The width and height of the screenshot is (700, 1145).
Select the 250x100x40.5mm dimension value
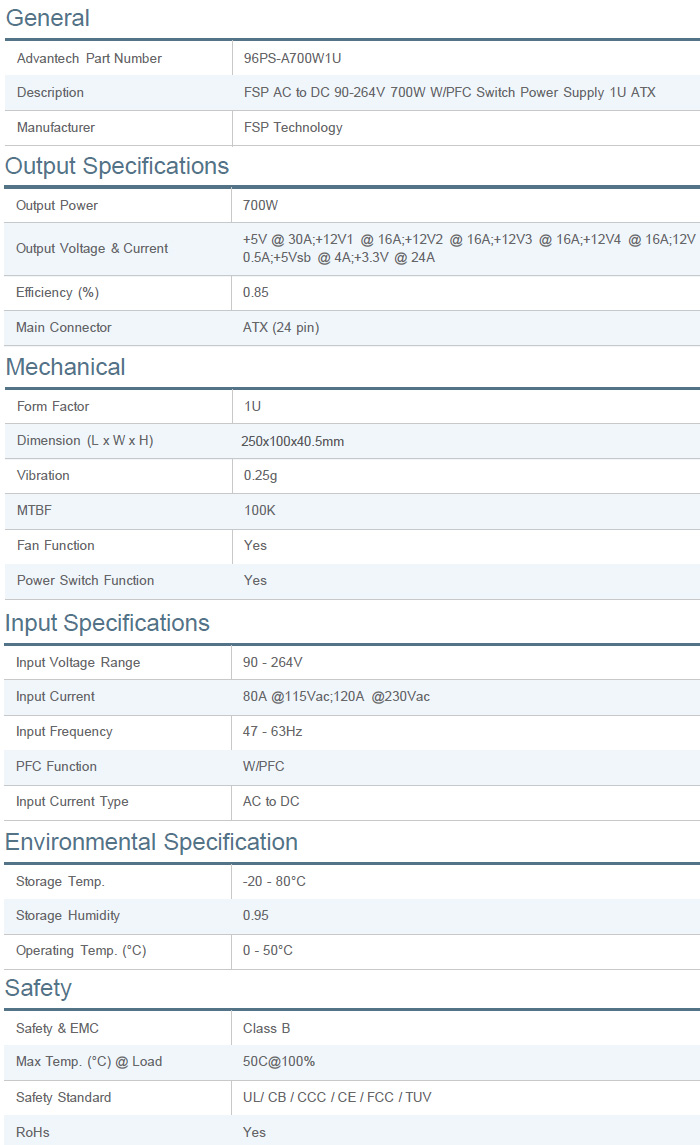(x=292, y=441)
